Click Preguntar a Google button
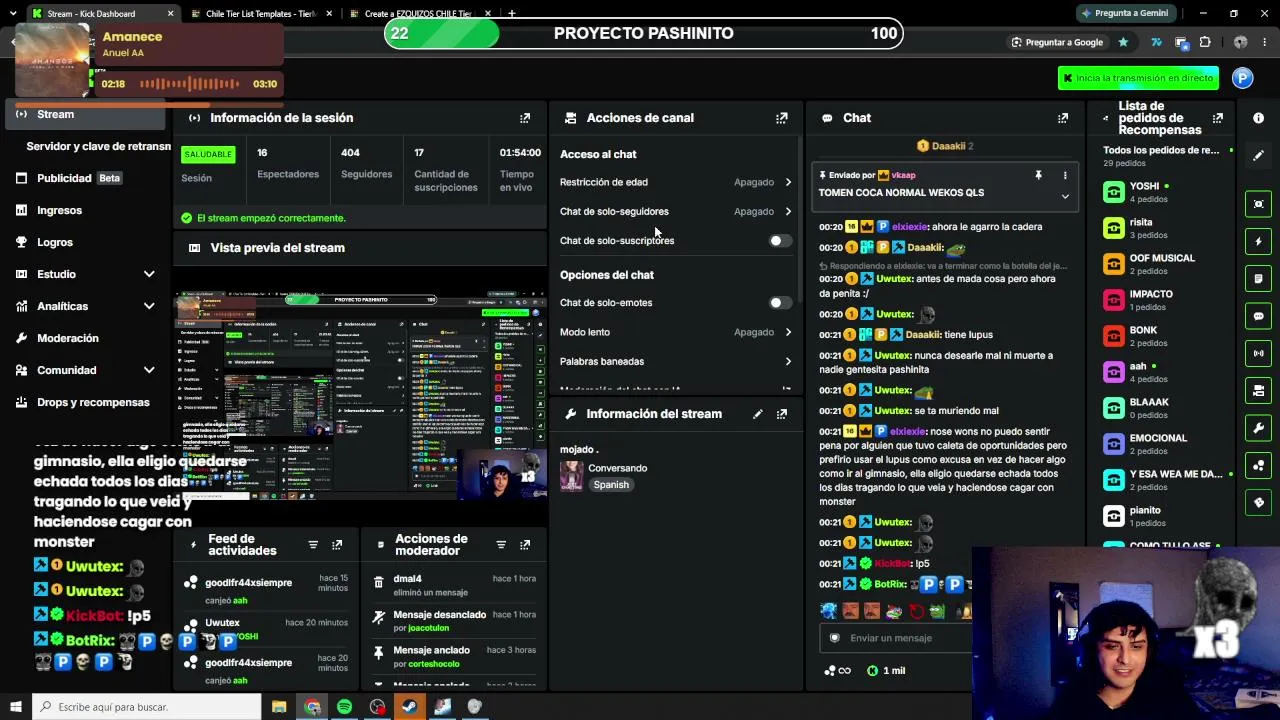The image size is (1280, 720). point(1057,42)
